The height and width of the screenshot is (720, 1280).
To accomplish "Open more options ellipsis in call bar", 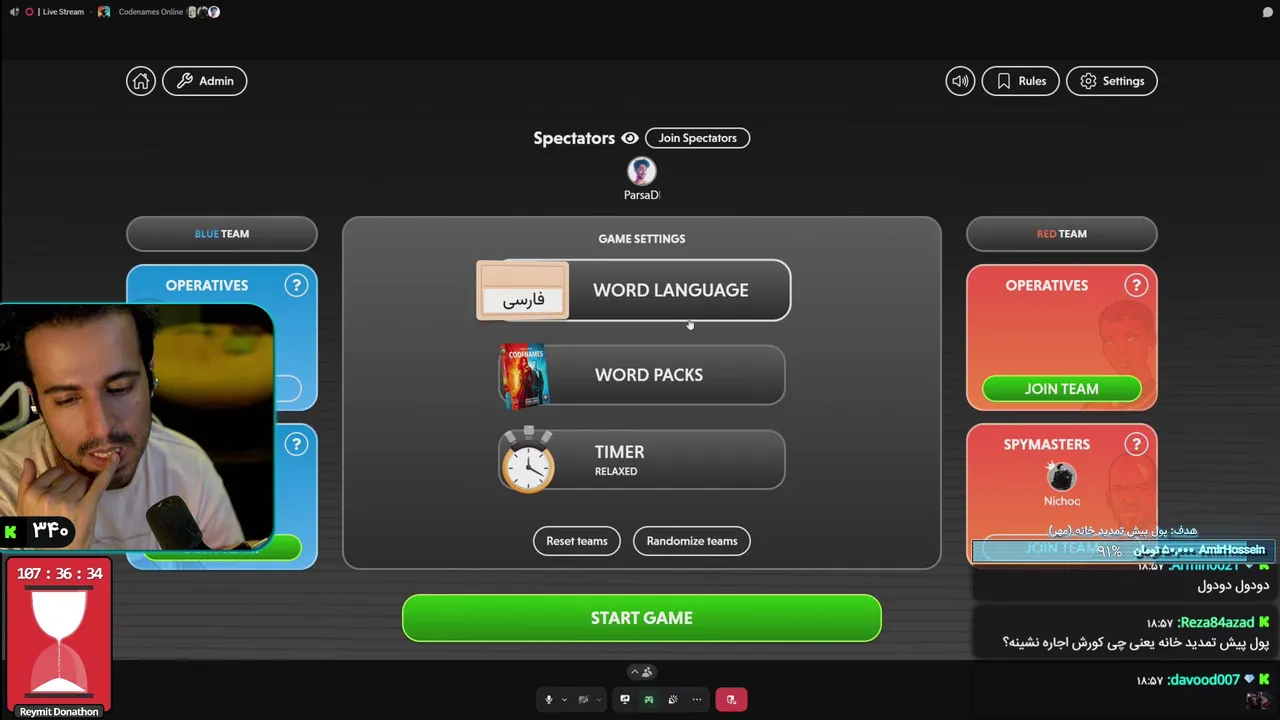I will point(697,700).
